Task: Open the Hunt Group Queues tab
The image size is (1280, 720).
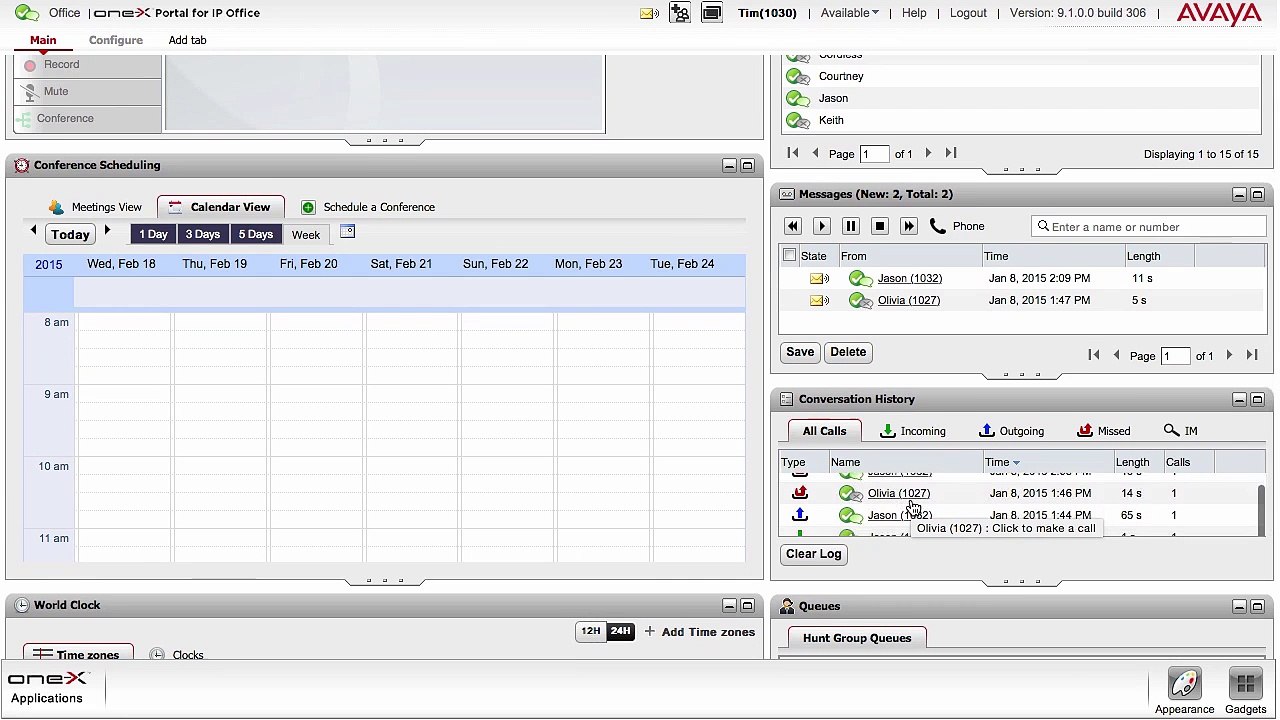Action: tap(857, 638)
